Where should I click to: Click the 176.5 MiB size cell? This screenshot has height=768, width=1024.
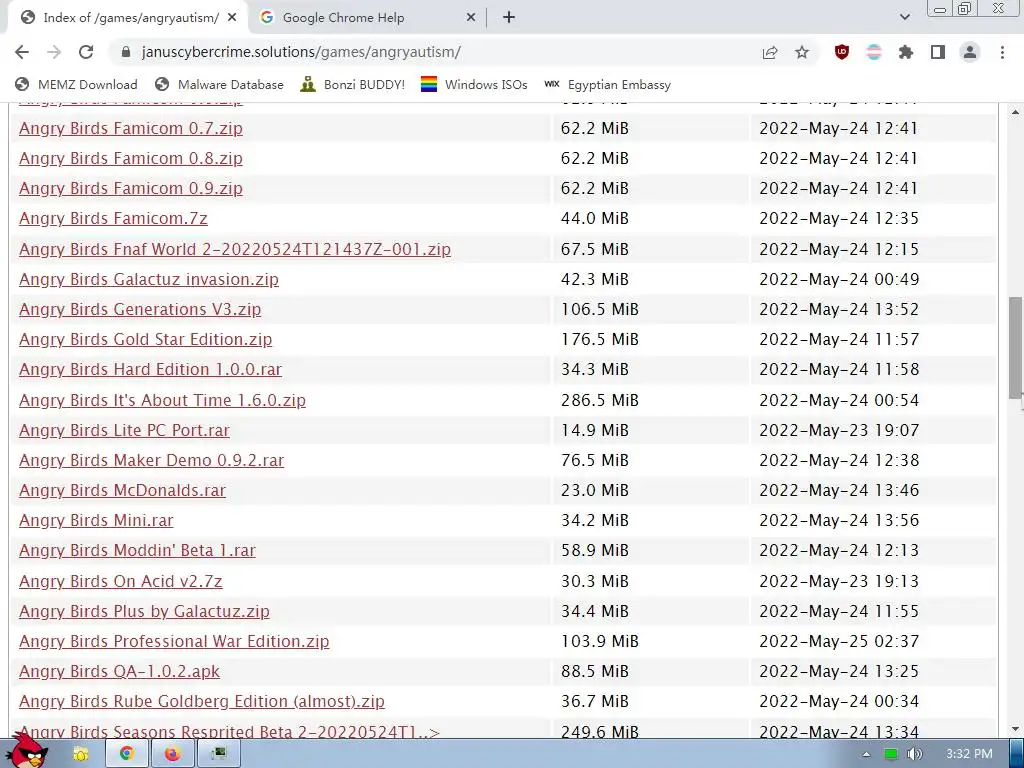pos(600,339)
